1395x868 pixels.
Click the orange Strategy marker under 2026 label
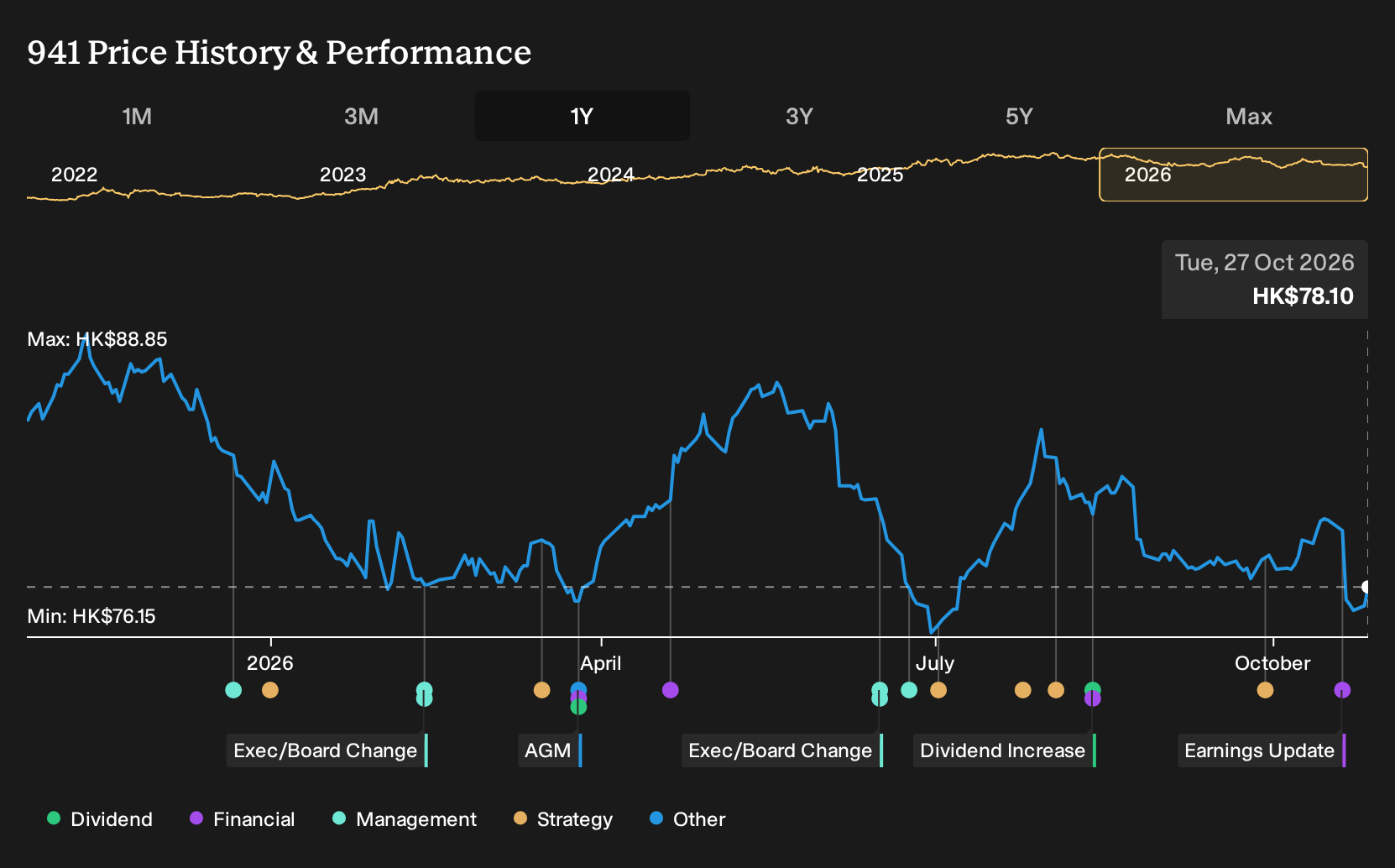point(269,690)
